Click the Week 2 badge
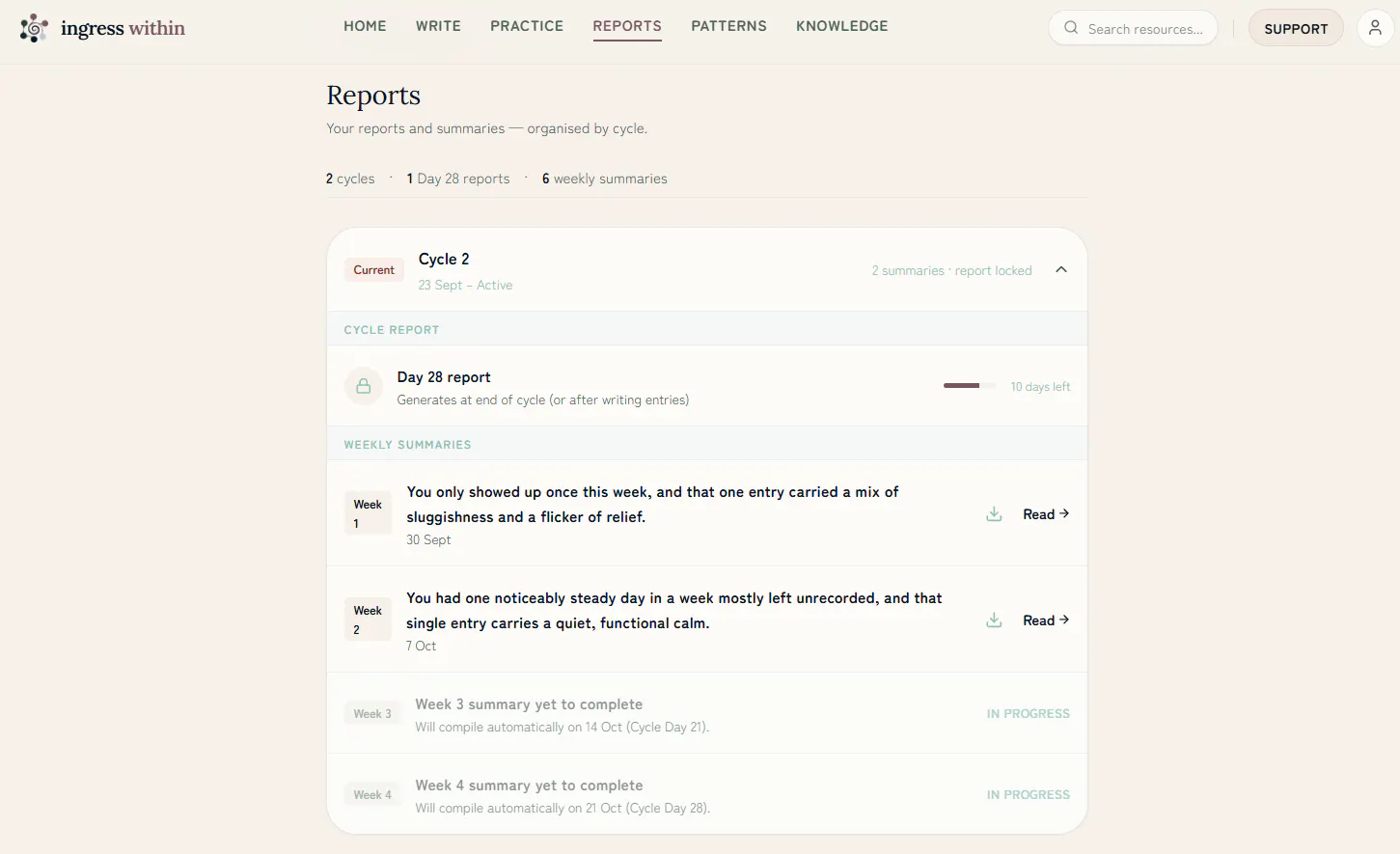This screenshot has width=1400, height=854. coord(368,620)
